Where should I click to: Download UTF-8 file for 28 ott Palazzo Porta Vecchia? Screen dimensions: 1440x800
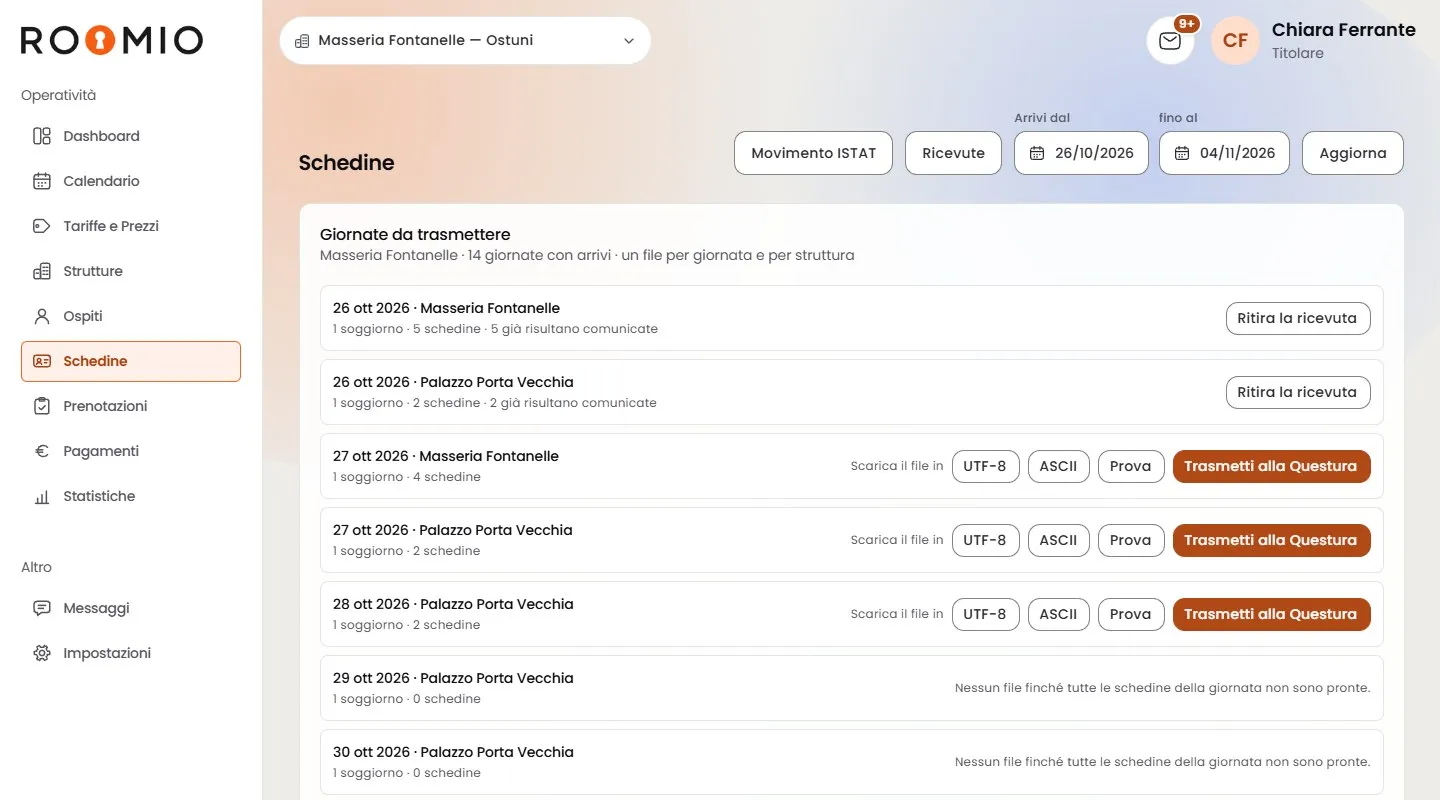[985, 614]
